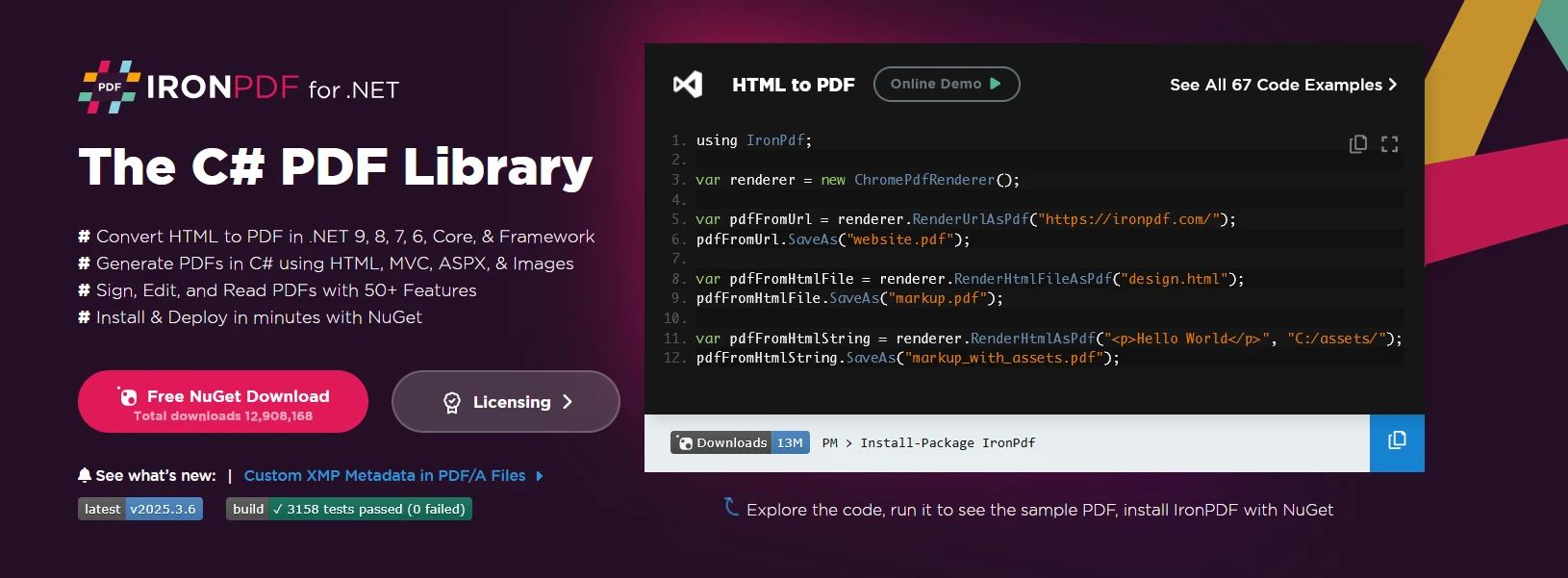Click the Install-Package IronPdf command text
This screenshot has width=1568, height=578.
coord(947,442)
